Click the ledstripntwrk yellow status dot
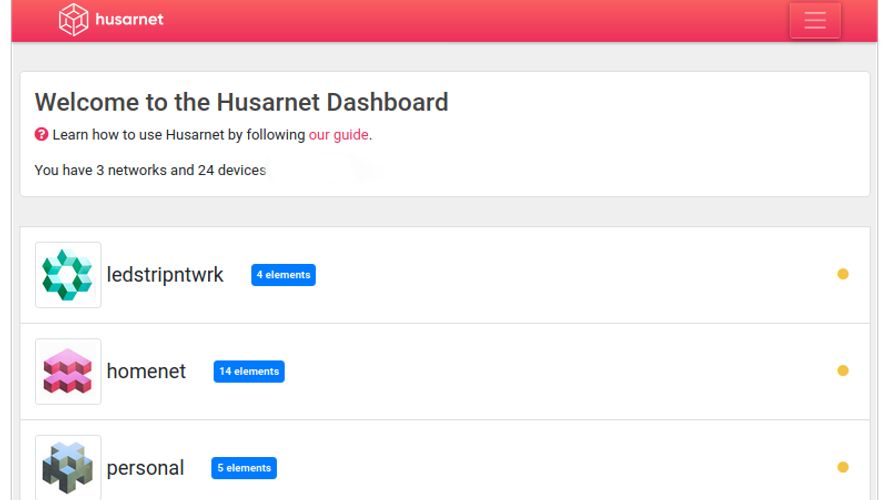The width and height of the screenshot is (888, 500). click(x=843, y=274)
